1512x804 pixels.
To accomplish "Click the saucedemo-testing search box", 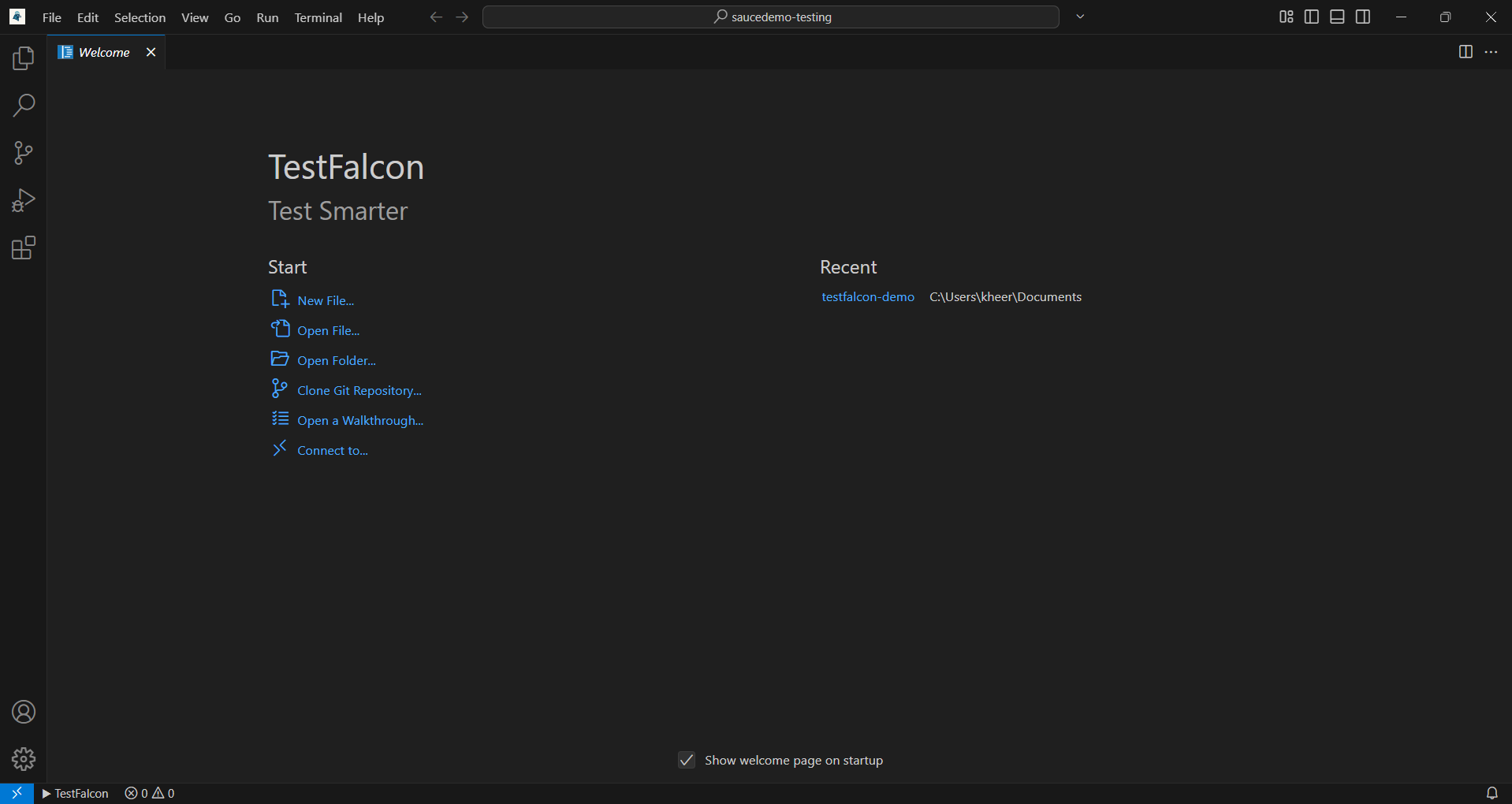I will [770, 17].
